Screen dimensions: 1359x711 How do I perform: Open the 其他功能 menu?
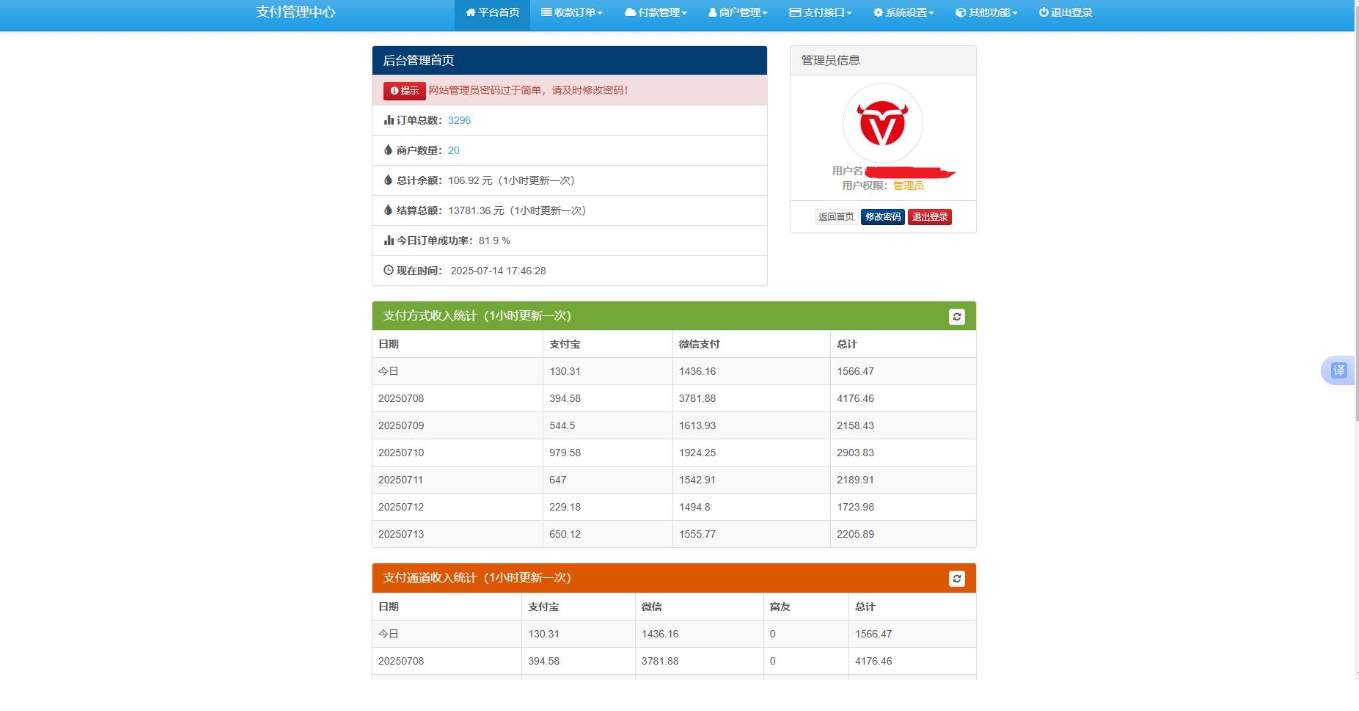[986, 13]
